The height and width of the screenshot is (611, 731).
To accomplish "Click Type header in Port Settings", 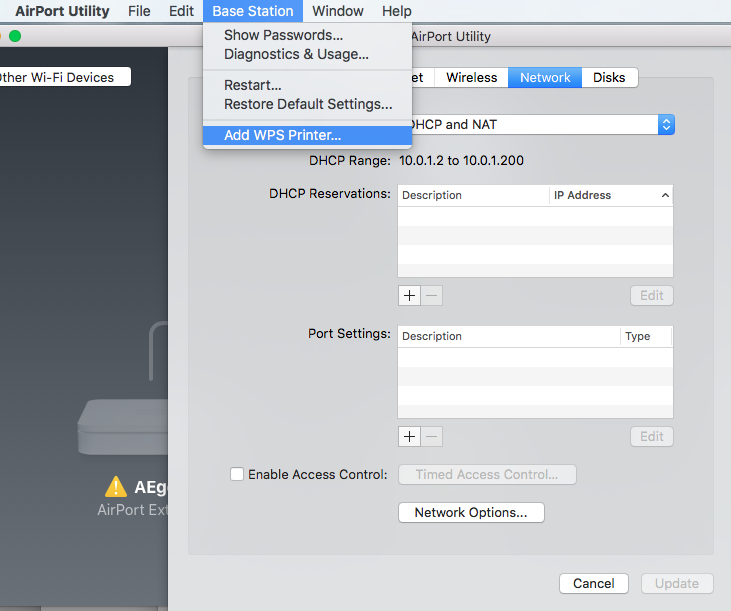I will [646, 336].
